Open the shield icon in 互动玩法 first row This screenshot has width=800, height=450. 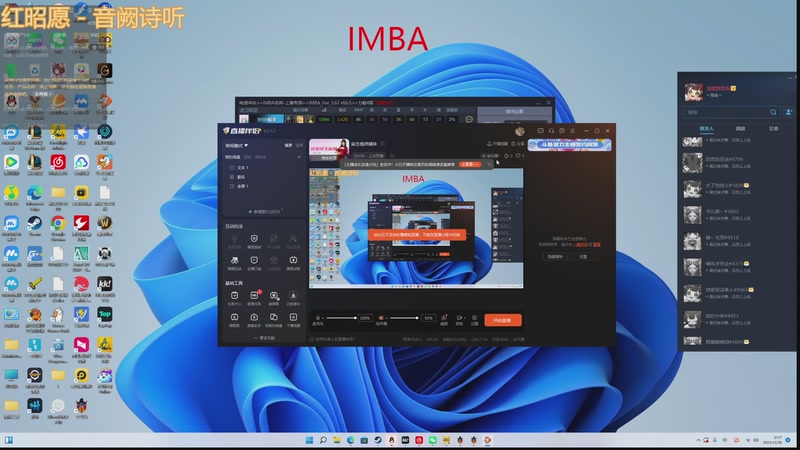[254, 240]
